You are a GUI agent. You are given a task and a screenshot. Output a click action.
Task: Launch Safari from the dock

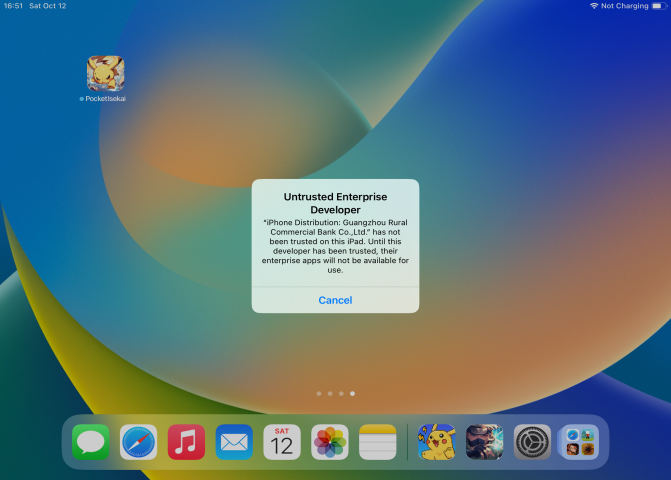[x=138, y=442]
